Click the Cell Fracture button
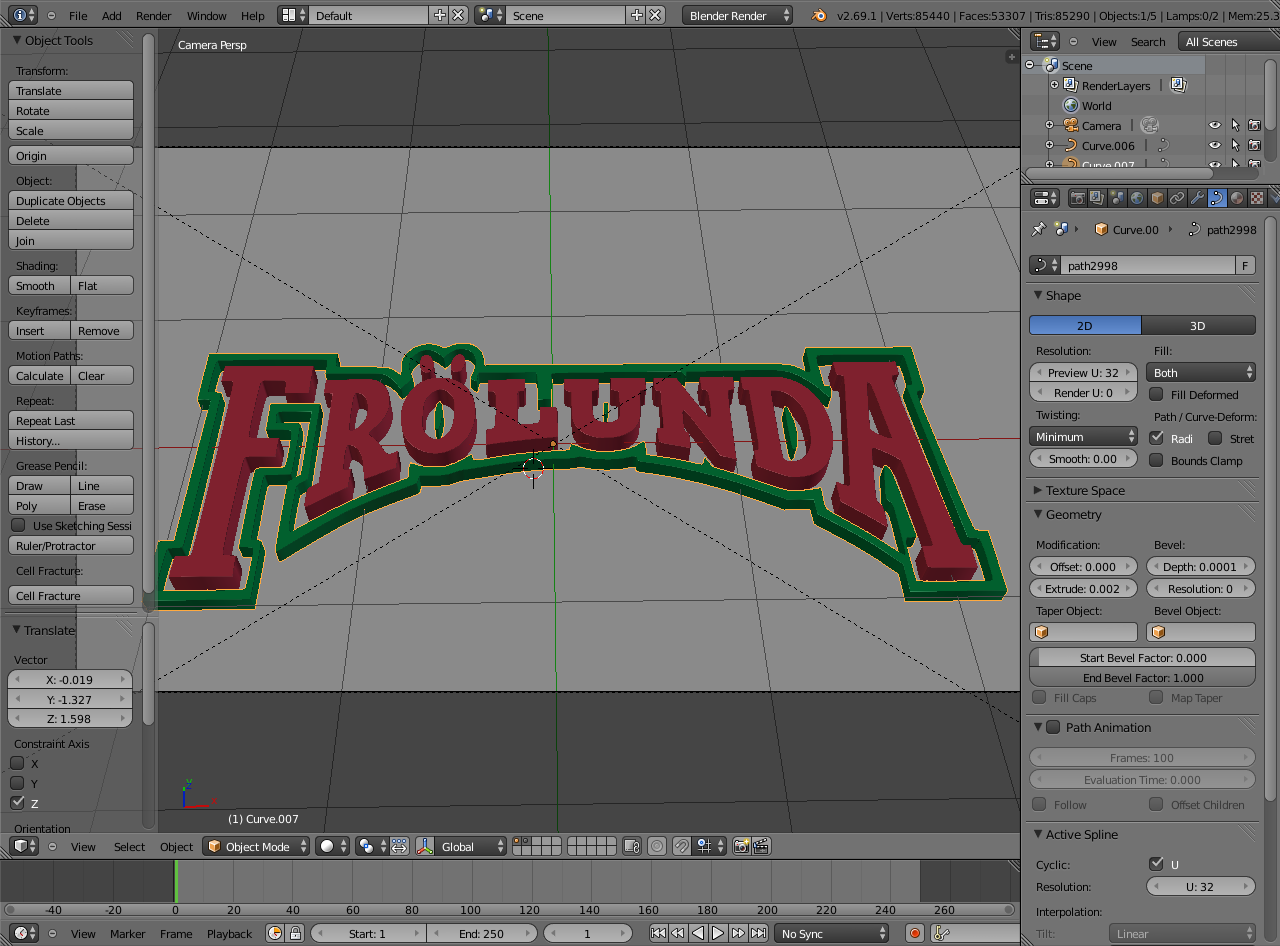Image resolution: width=1280 pixels, height=946 pixels. 71,595
